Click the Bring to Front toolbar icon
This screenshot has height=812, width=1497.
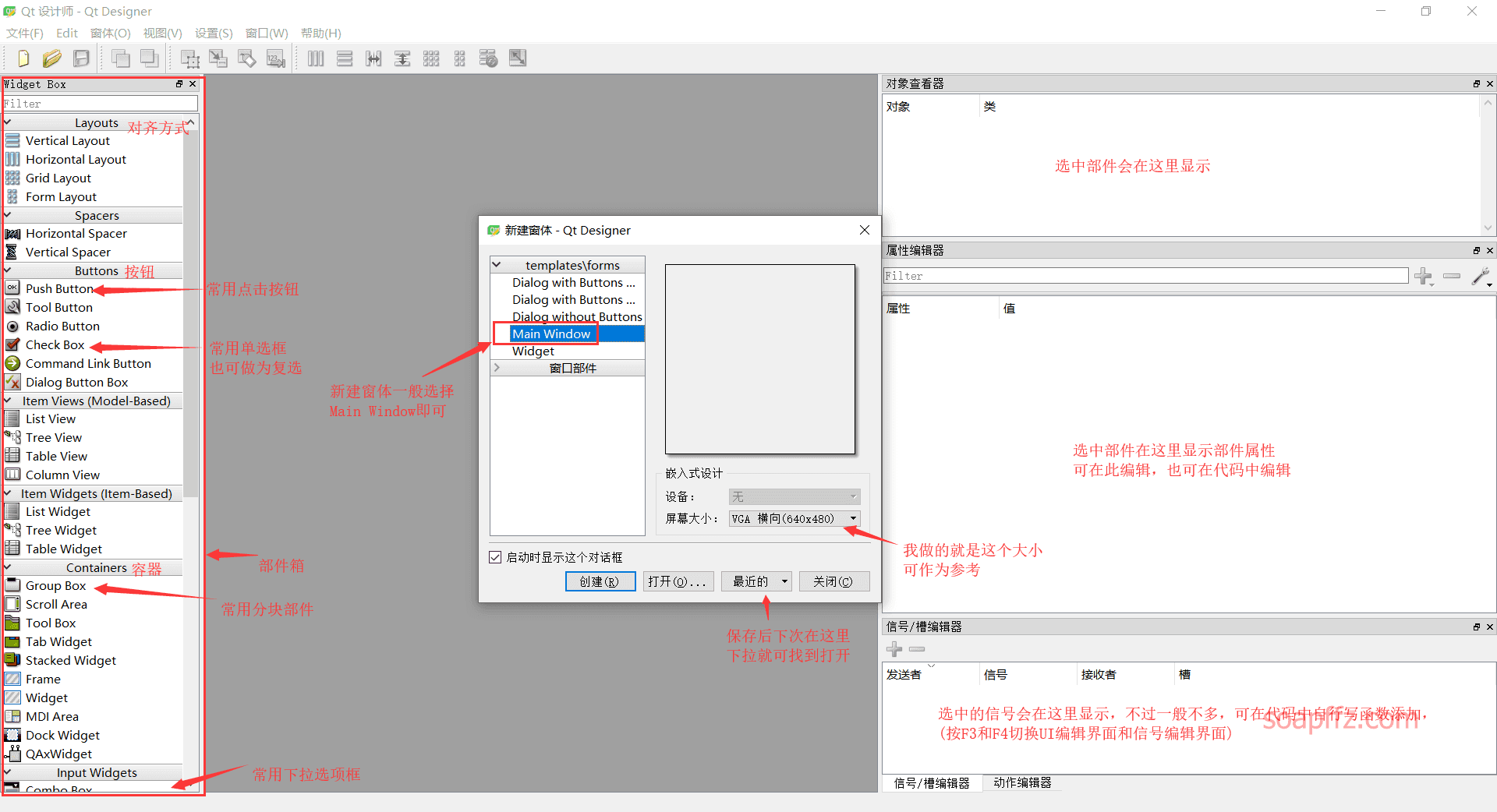pyautogui.click(x=149, y=58)
